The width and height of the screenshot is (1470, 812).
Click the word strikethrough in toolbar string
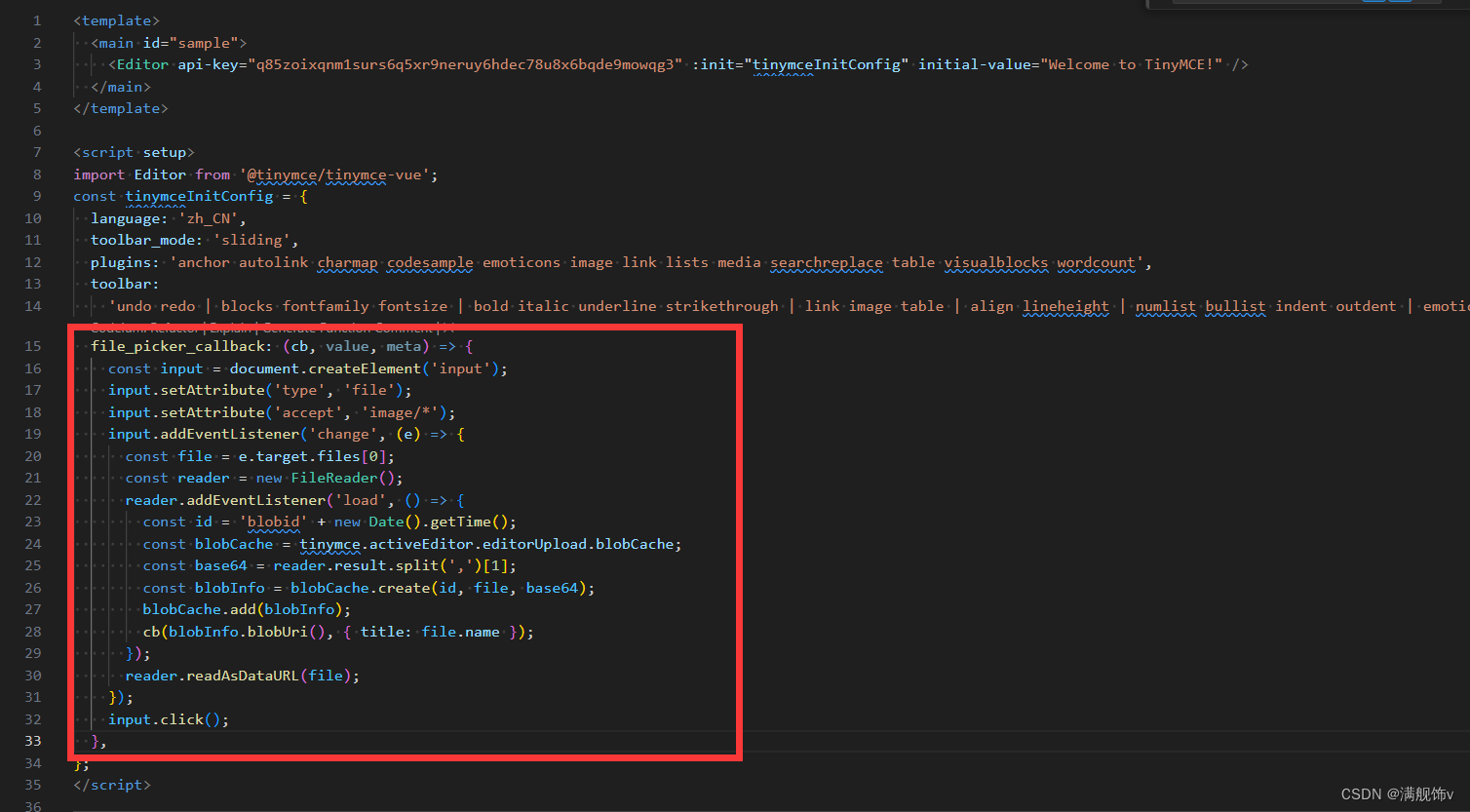[x=722, y=306]
